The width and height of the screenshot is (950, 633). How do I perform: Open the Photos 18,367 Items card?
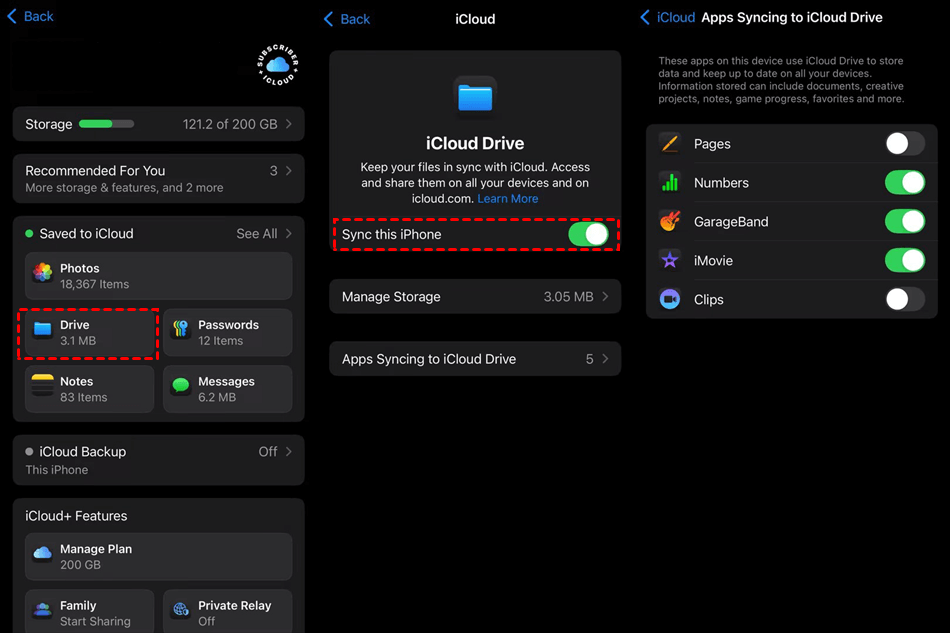coord(159,276)
